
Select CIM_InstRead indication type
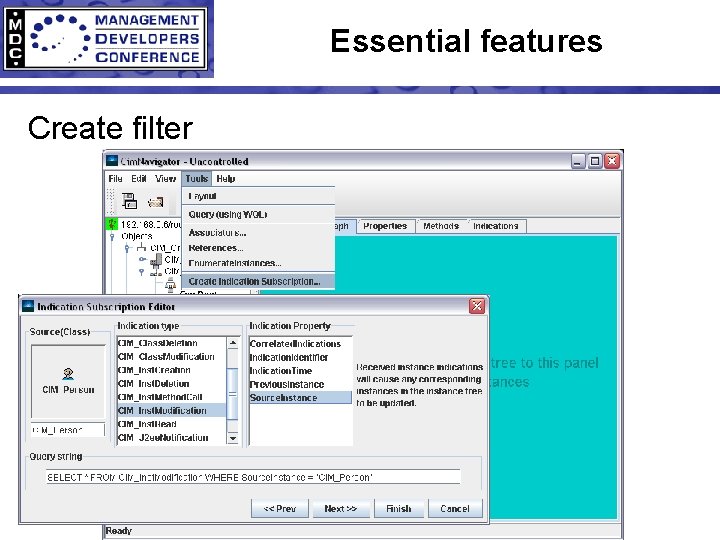coord(171,424)
